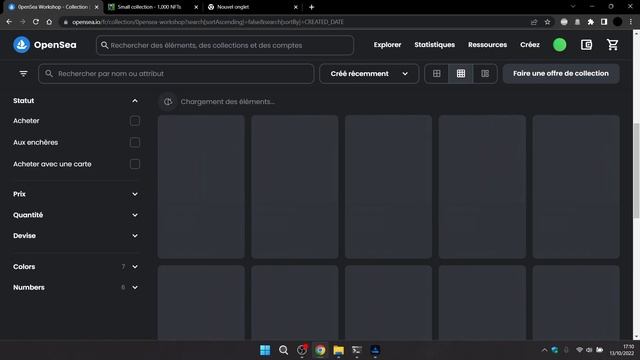The width and height of the screenshot is (640, 360).
Task: Click the main OpenSea search field
Action: click(225, 45)
